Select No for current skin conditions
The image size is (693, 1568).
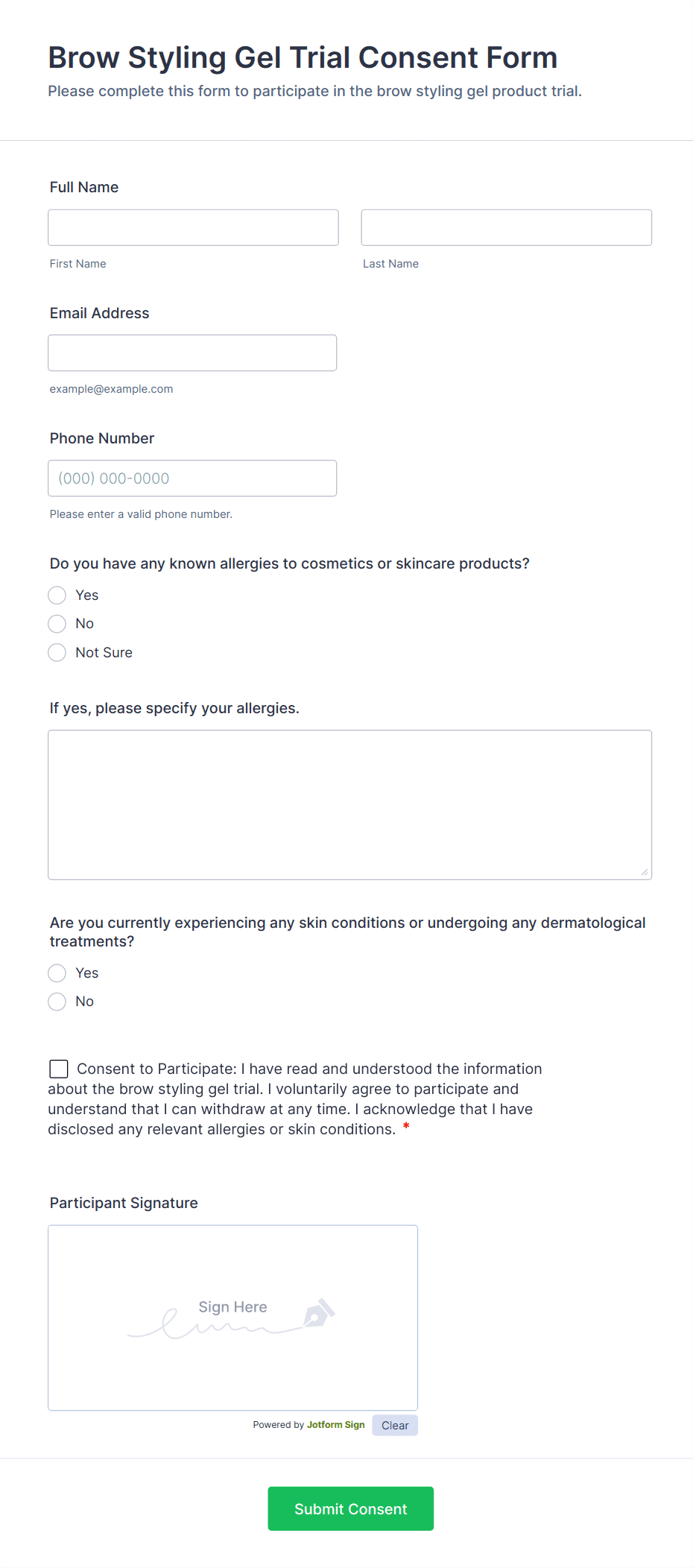point(57,1001)
